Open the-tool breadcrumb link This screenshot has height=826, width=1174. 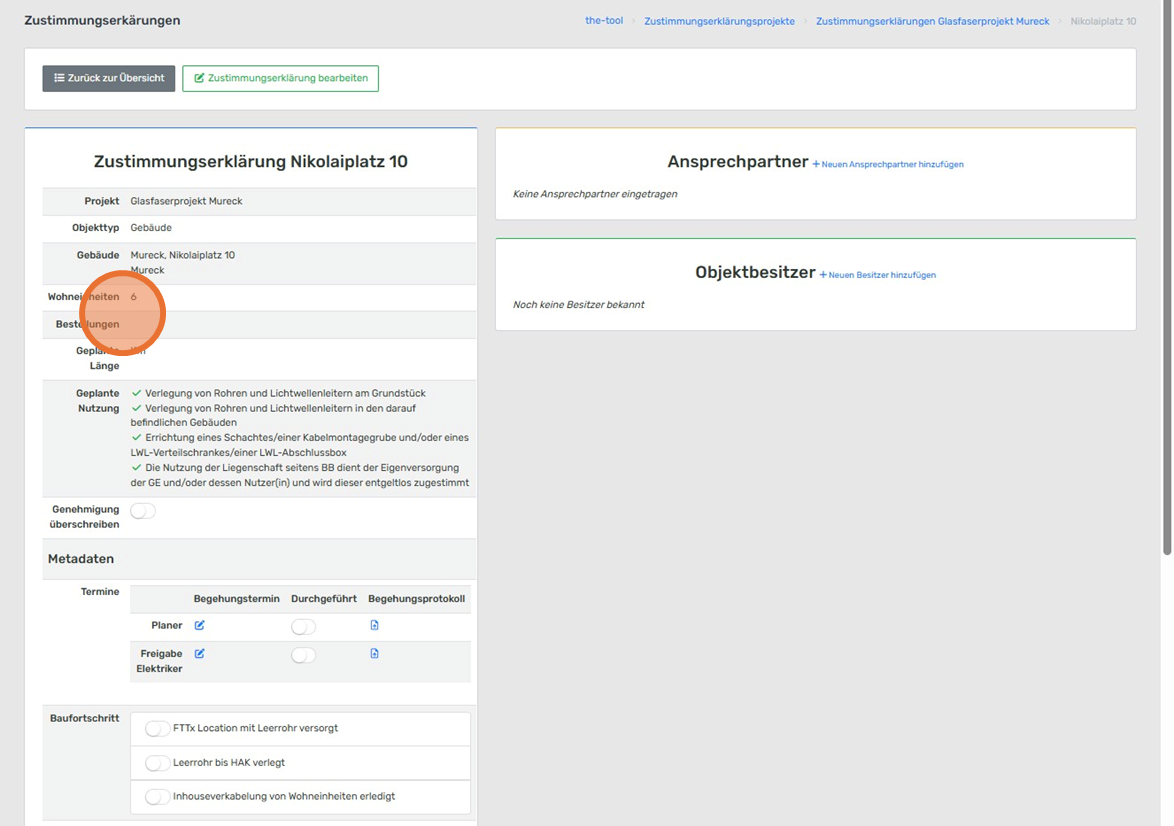coord(603,21)
